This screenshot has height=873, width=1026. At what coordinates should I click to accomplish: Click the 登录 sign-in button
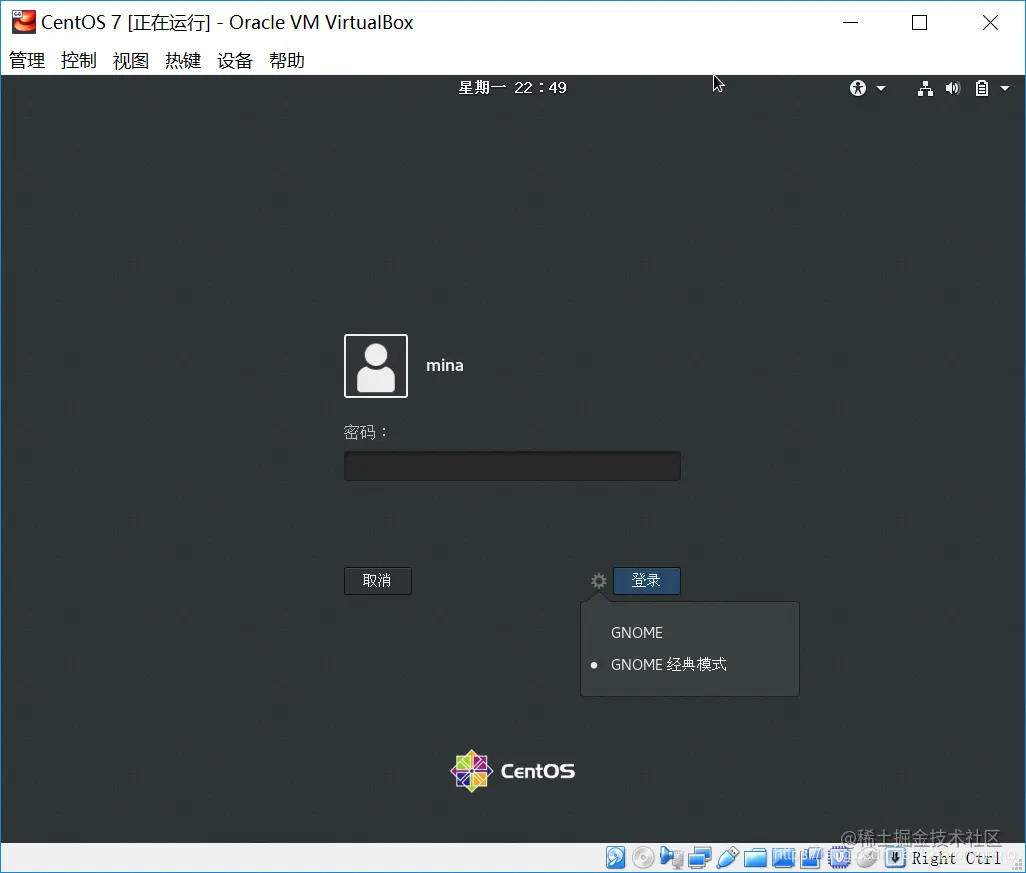coord(646,580)
